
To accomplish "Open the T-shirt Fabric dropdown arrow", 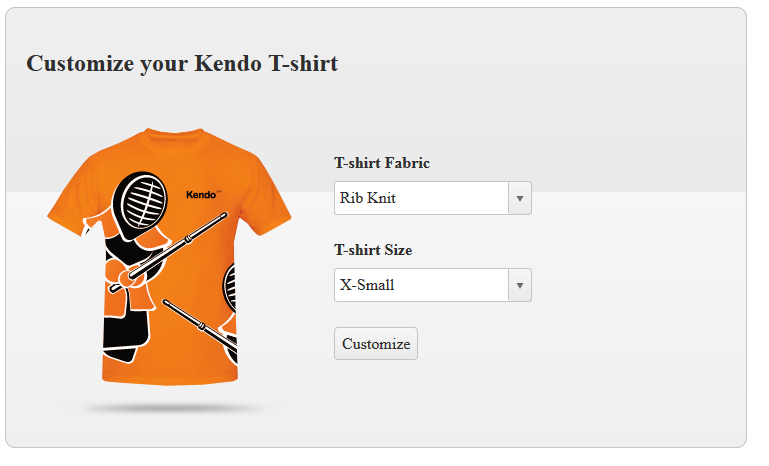I will [519, 198].
